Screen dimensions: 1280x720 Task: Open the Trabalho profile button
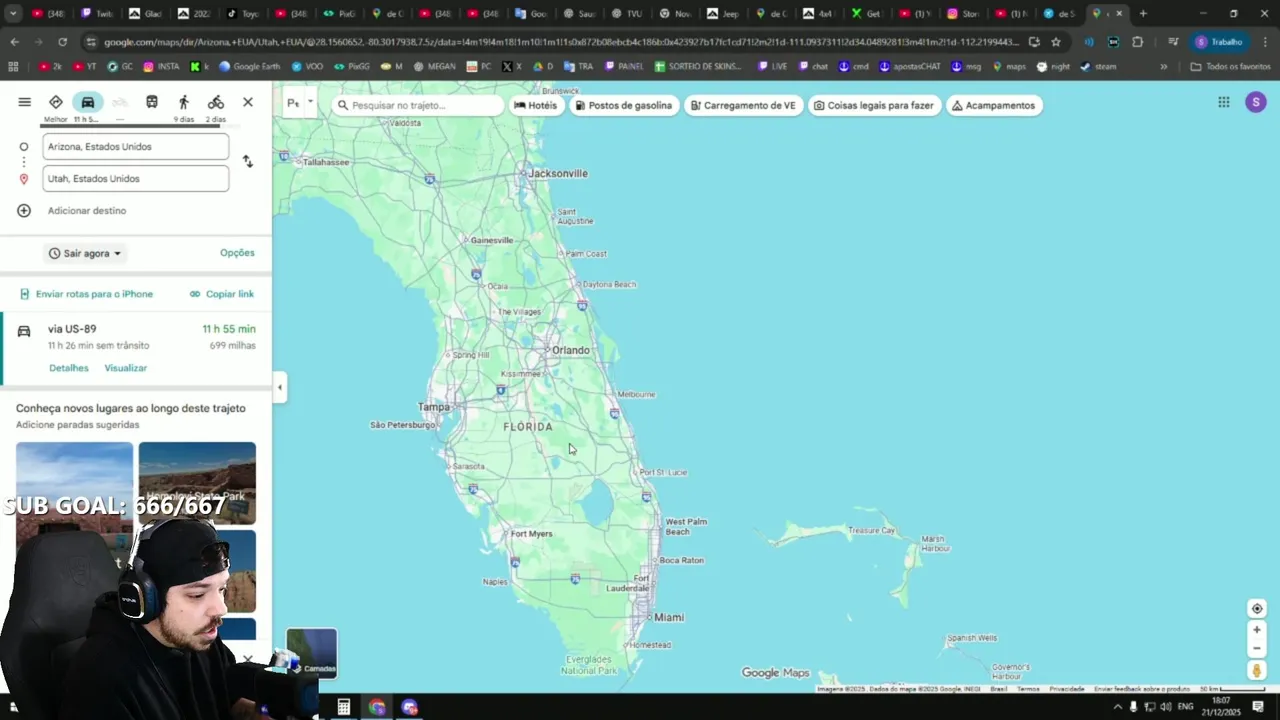(1219, 42)
